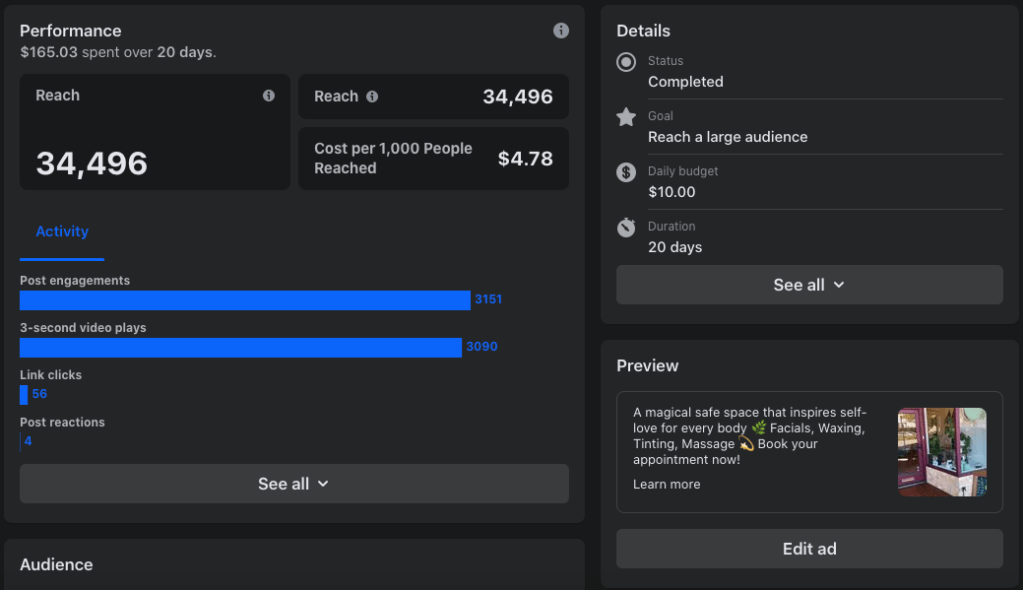Click the 3-second video plays bar

pyautogui.click(x=240, y=347)
